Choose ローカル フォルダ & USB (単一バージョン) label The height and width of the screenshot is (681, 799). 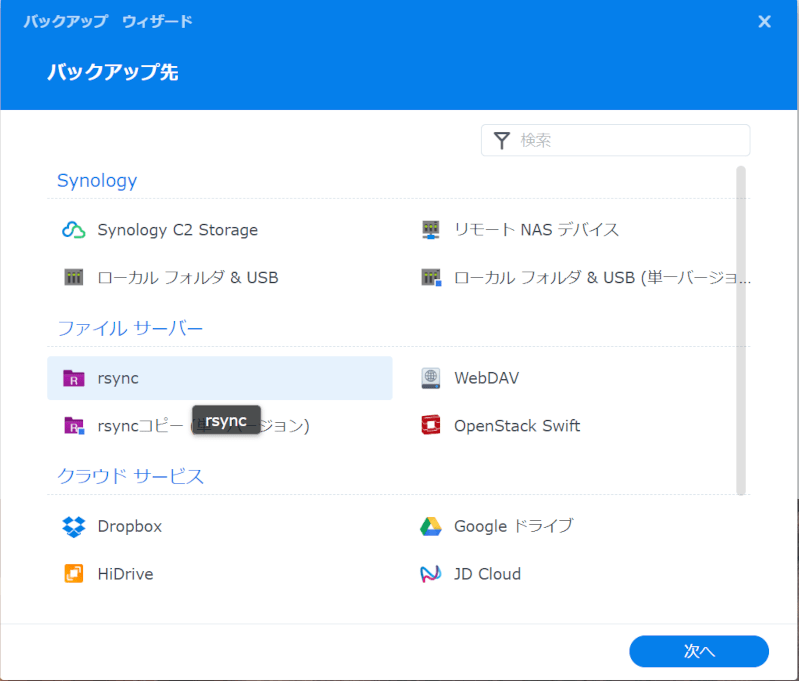[602, 277]
